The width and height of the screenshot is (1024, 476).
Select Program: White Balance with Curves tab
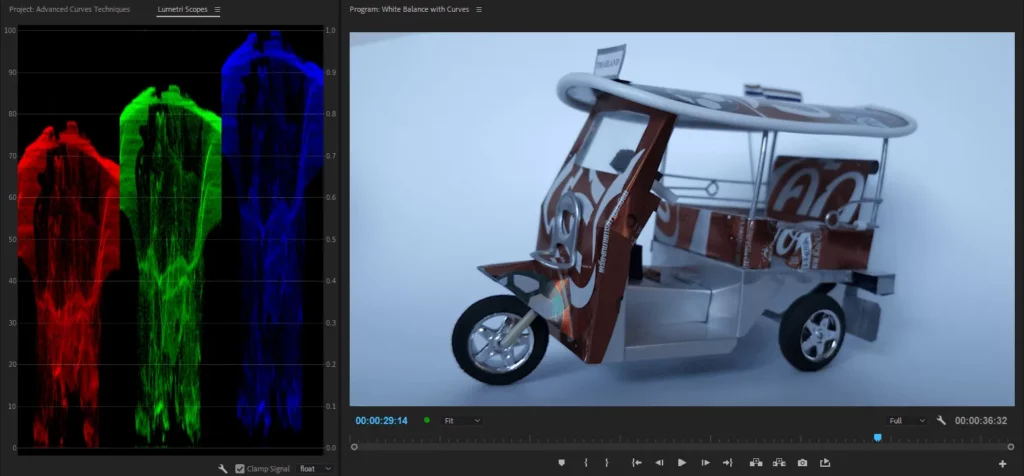pos(409,10)
